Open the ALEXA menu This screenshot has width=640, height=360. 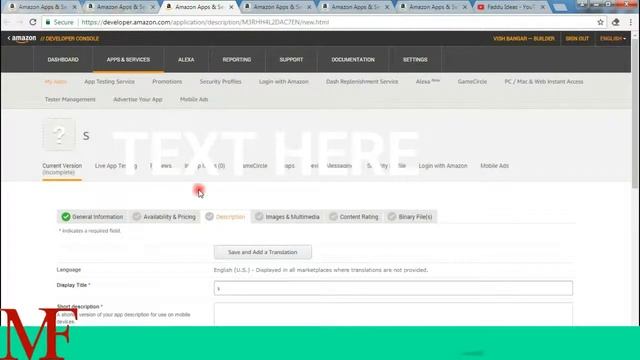click(x=186, y=60)
